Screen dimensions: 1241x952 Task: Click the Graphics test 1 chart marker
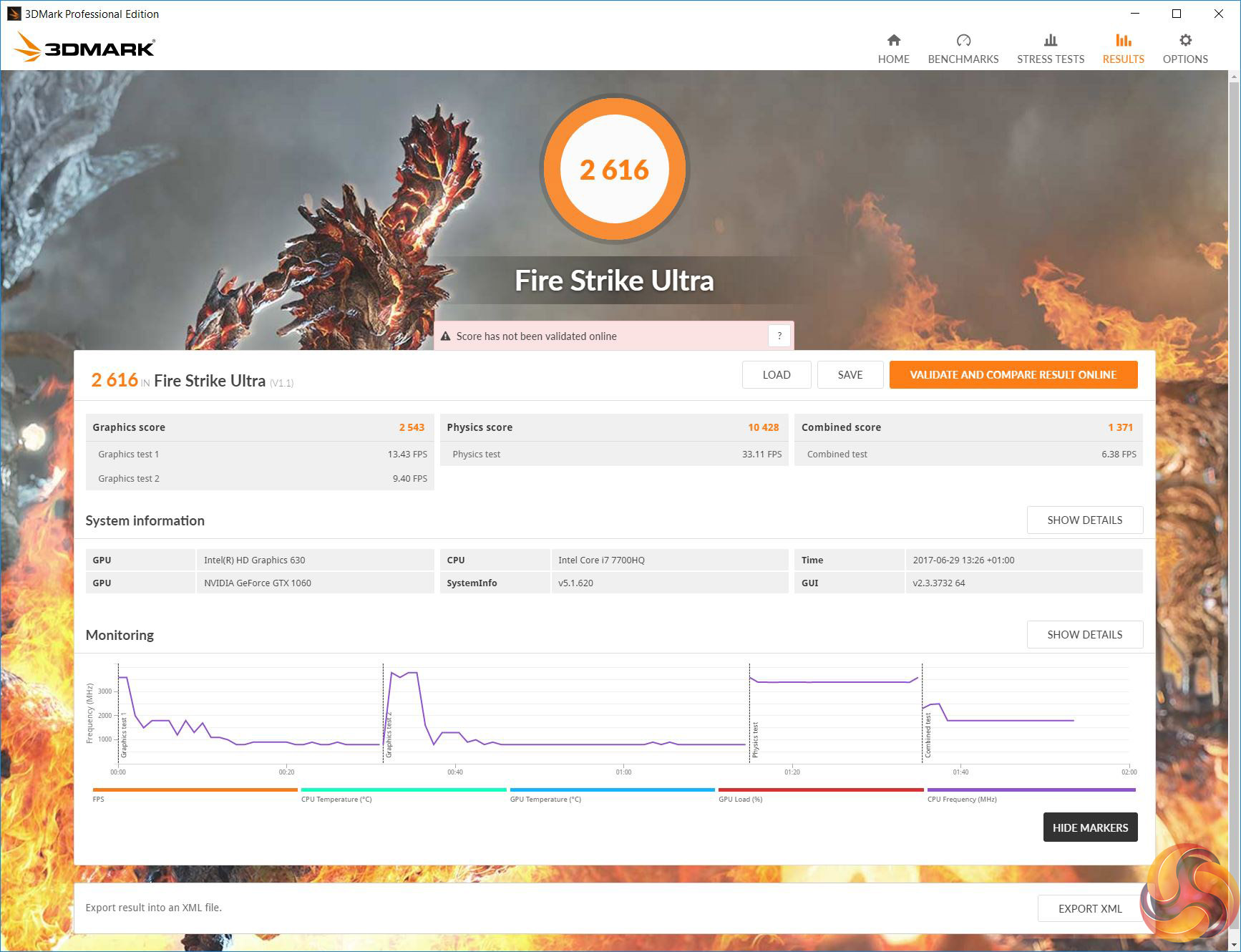pyautogui.click(x=124, y=734)
